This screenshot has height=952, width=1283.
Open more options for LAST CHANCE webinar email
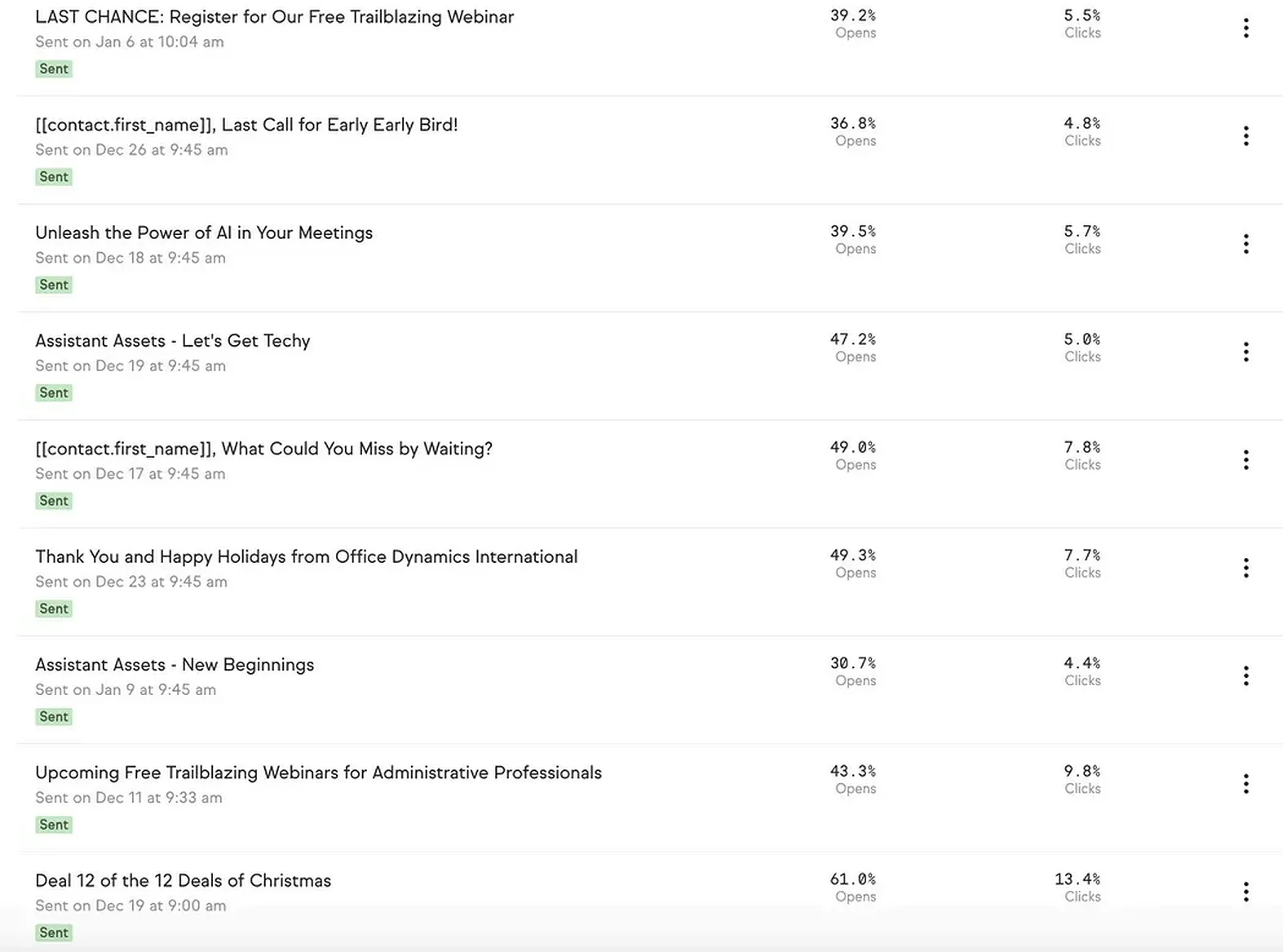pyautogui.click(x=1245, y=29)
